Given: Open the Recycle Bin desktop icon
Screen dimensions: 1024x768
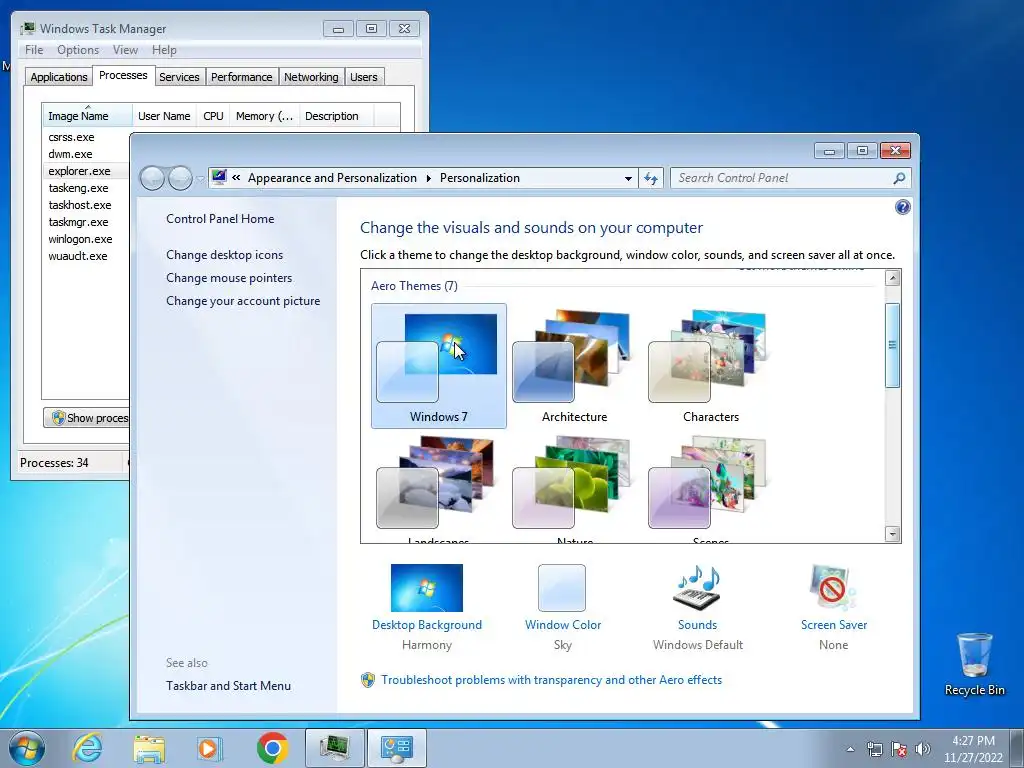Looking at the screenshot, I should click(x=974, y=664).
